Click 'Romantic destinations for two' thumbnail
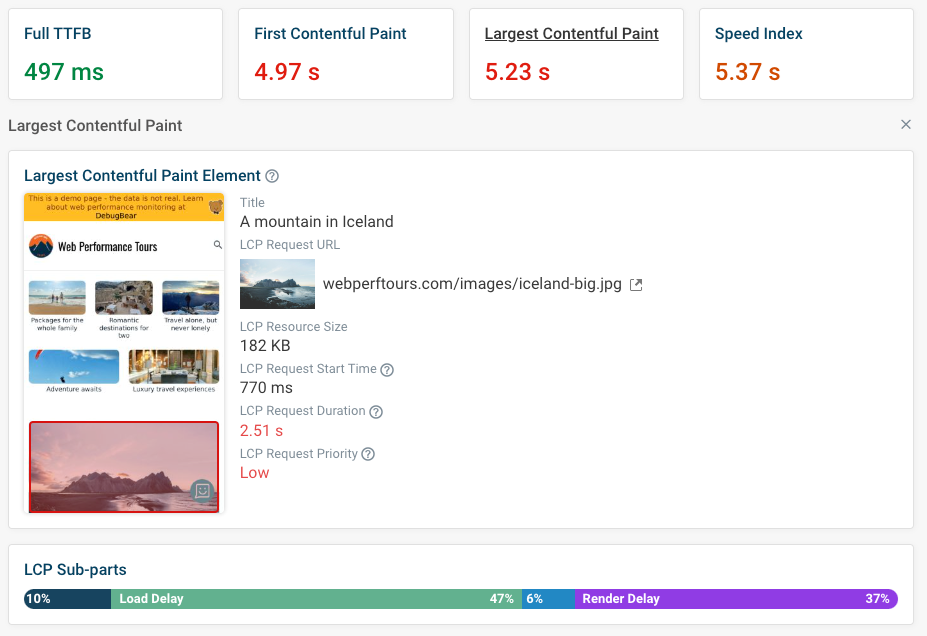Viewport: 927px width, 636px height. tap(124, 298)
